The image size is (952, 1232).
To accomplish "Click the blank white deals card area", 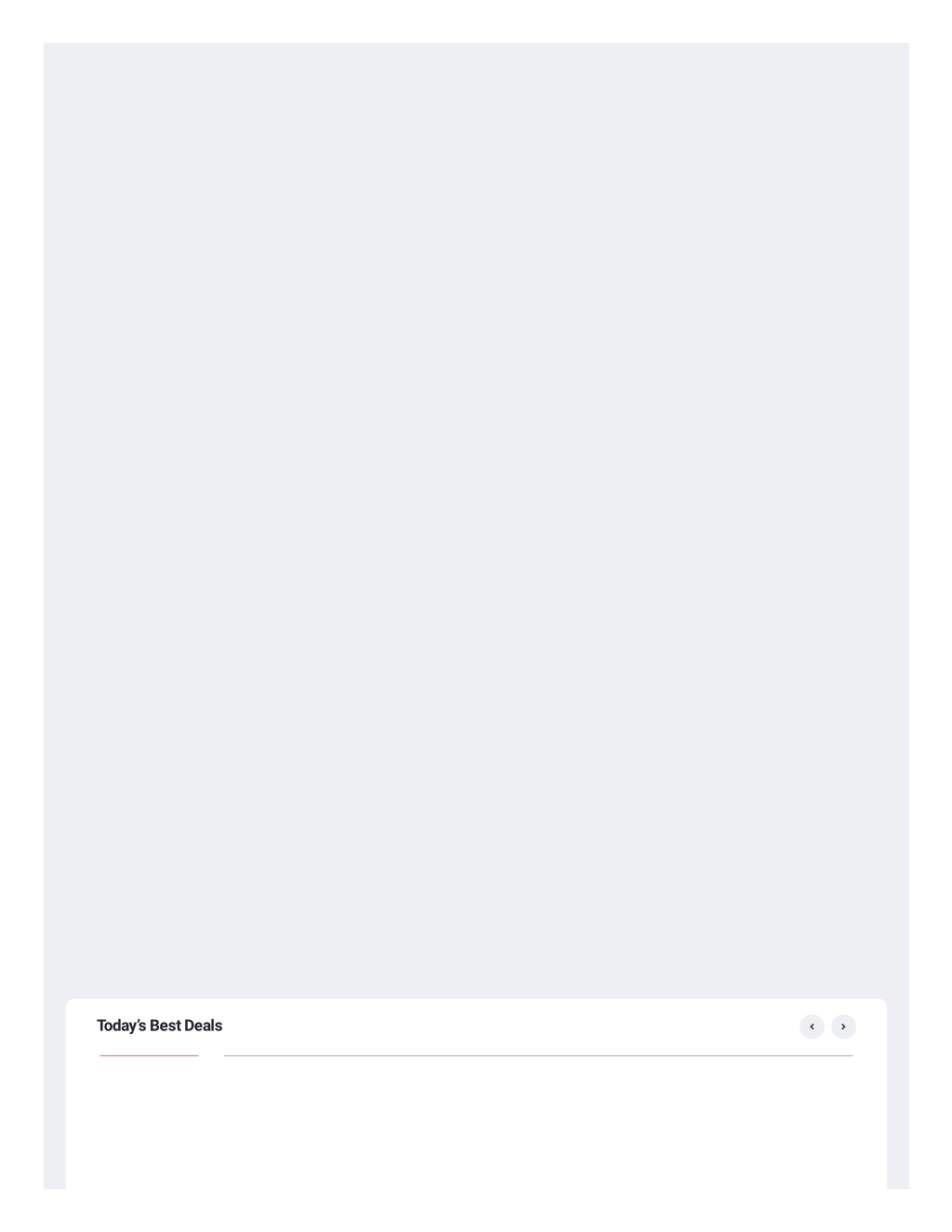I will [x=476, y=1125].
